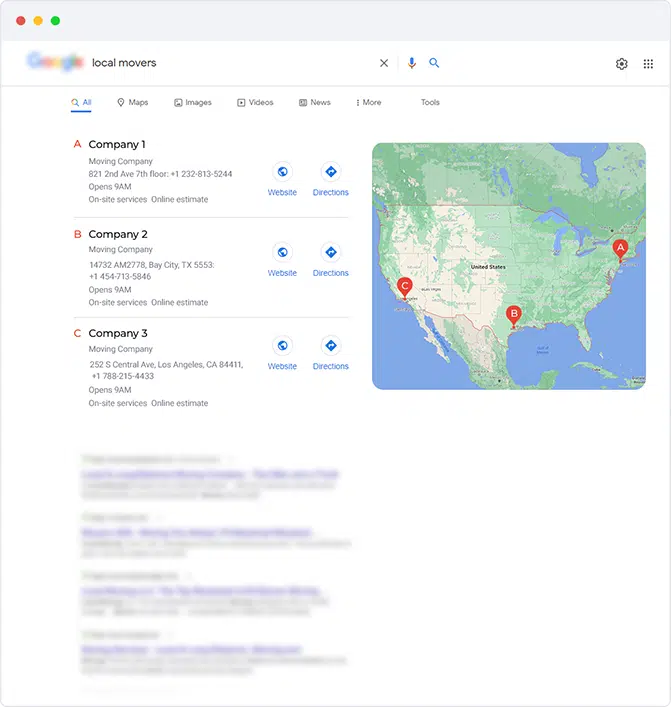Click the Website globe icon for Company 3
This screenshot has width=671, height=707.
point(282,345)
